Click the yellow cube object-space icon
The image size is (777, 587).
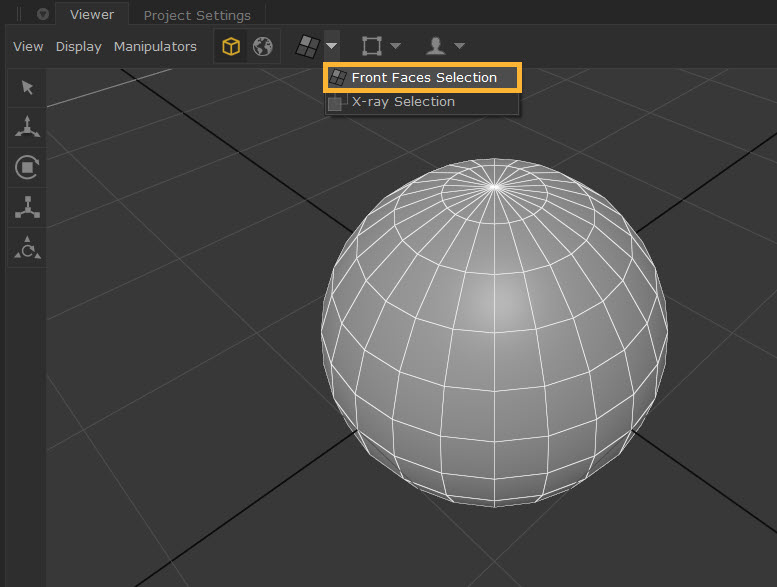[x=231, y=47]
